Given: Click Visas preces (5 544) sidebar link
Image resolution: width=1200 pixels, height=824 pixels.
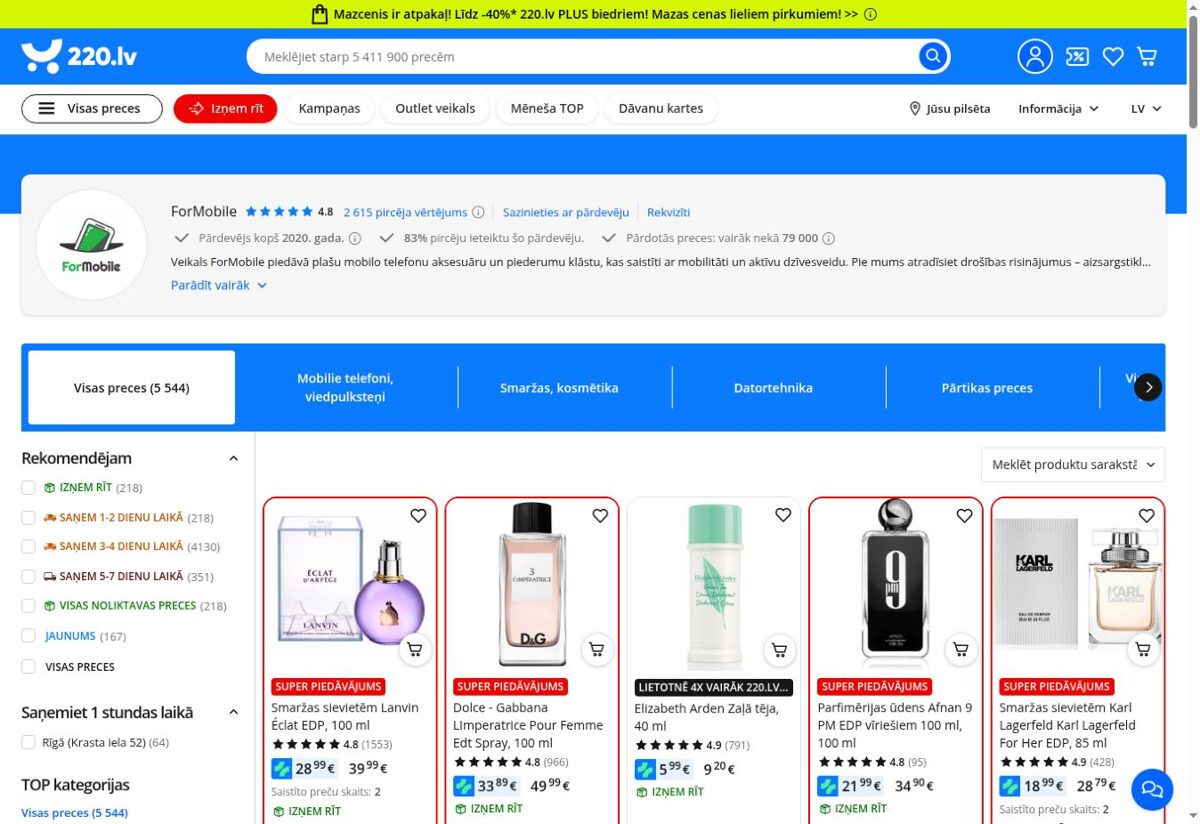Looking at the screenshot, I should coord(75,813).
